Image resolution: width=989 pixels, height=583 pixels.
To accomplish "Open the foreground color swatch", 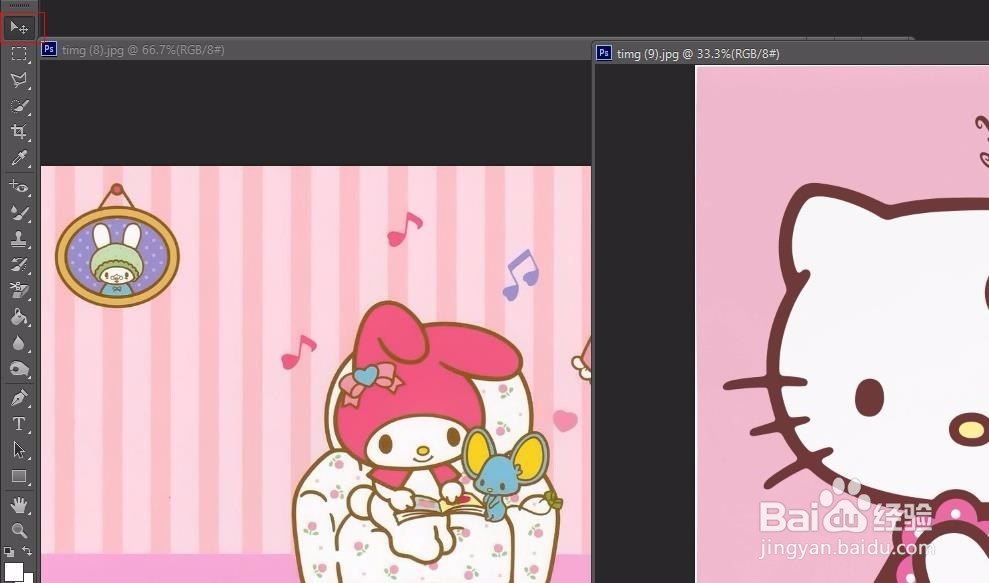I will point(13,572).
